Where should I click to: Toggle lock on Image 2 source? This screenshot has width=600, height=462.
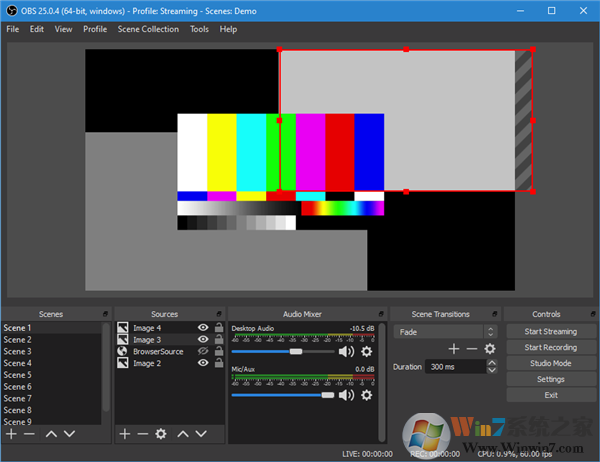pos(218,364)
